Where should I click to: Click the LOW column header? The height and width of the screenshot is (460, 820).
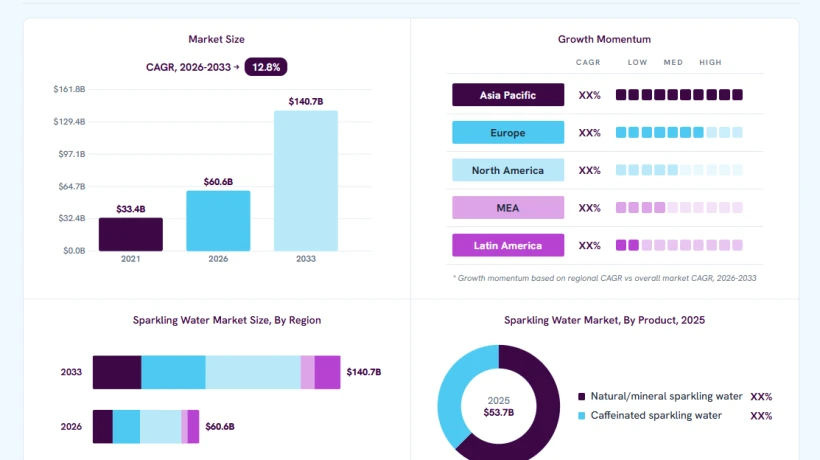pyautogui.click(x=637, y=62)
